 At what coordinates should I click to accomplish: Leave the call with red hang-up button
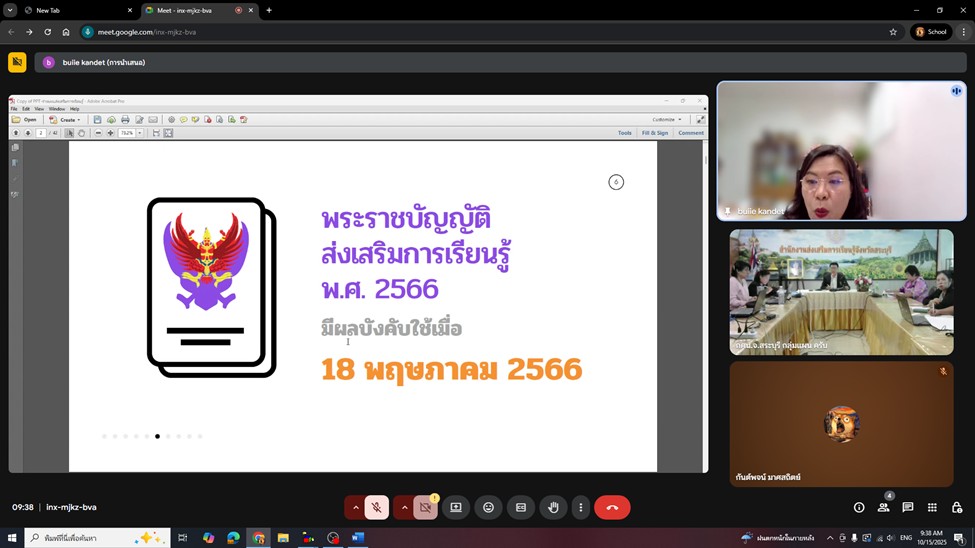pos(612,507)
